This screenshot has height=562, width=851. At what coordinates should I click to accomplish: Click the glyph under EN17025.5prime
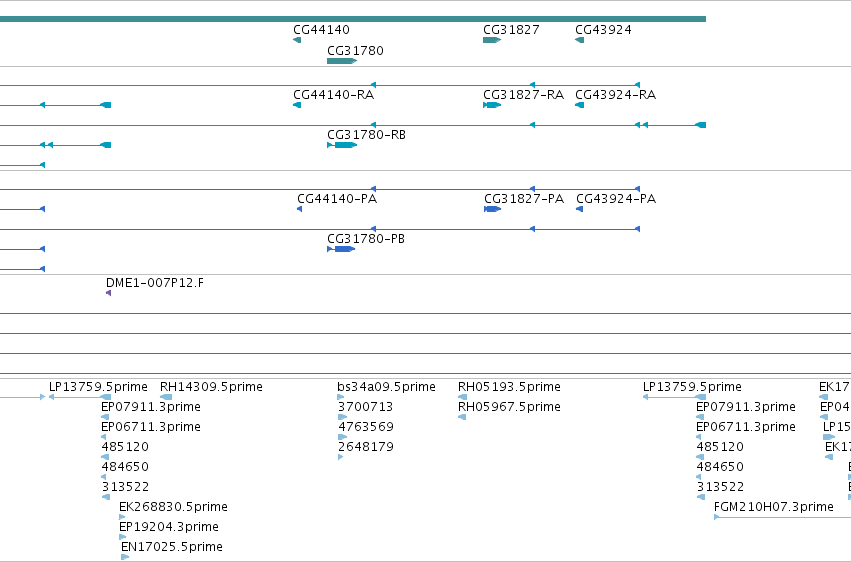pyautogui.click(x=125, y=557)
